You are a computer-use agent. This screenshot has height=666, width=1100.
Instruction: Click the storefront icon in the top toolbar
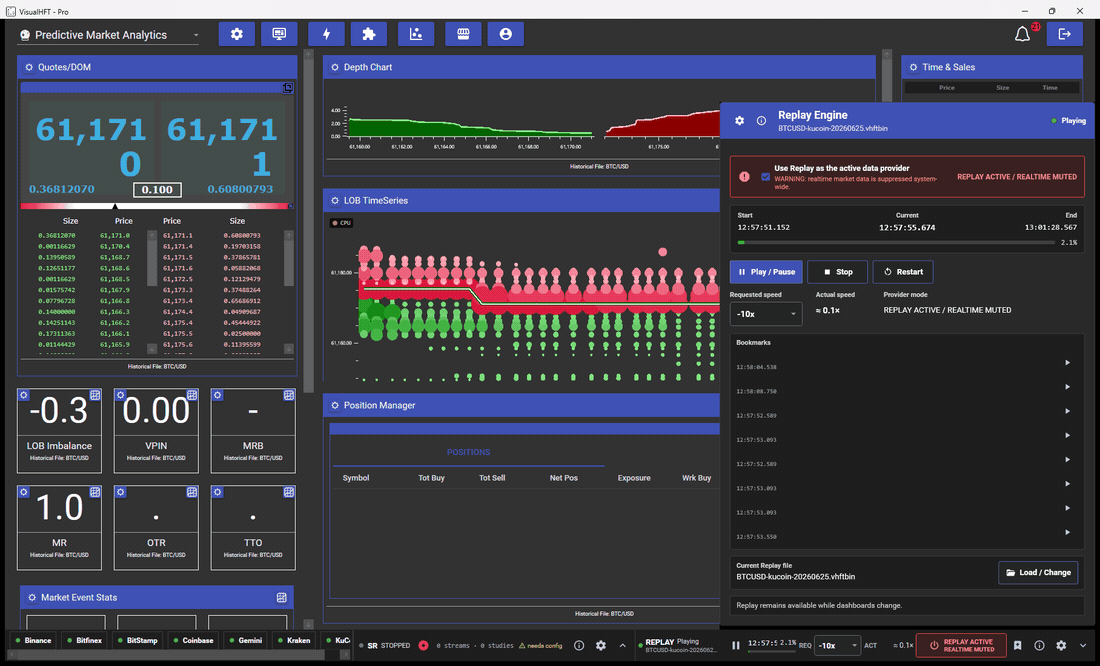(463, 34)
